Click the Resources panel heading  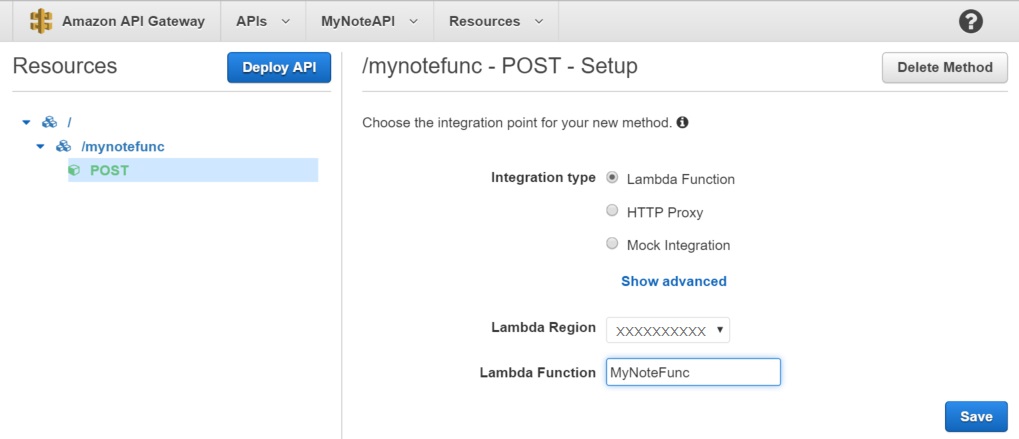pos(65,66)
